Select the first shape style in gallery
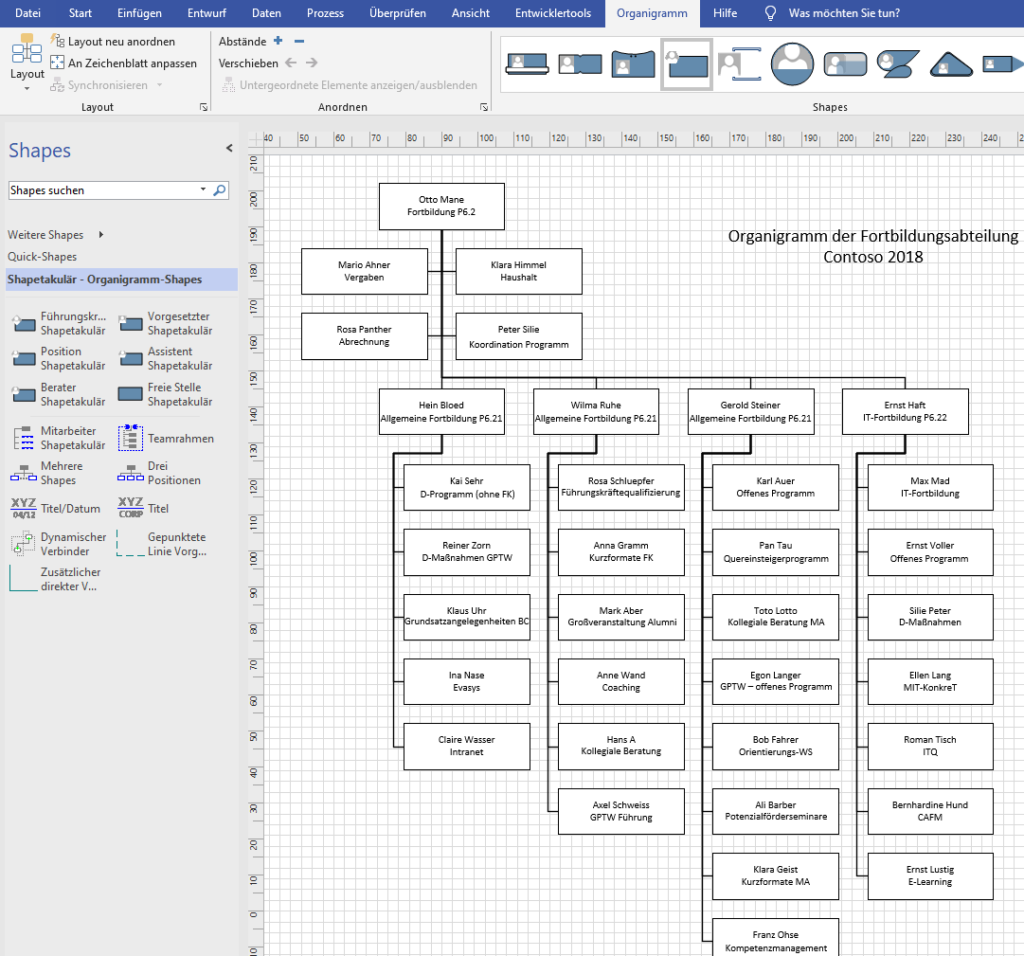1024x956 pixels. (527, 64)
